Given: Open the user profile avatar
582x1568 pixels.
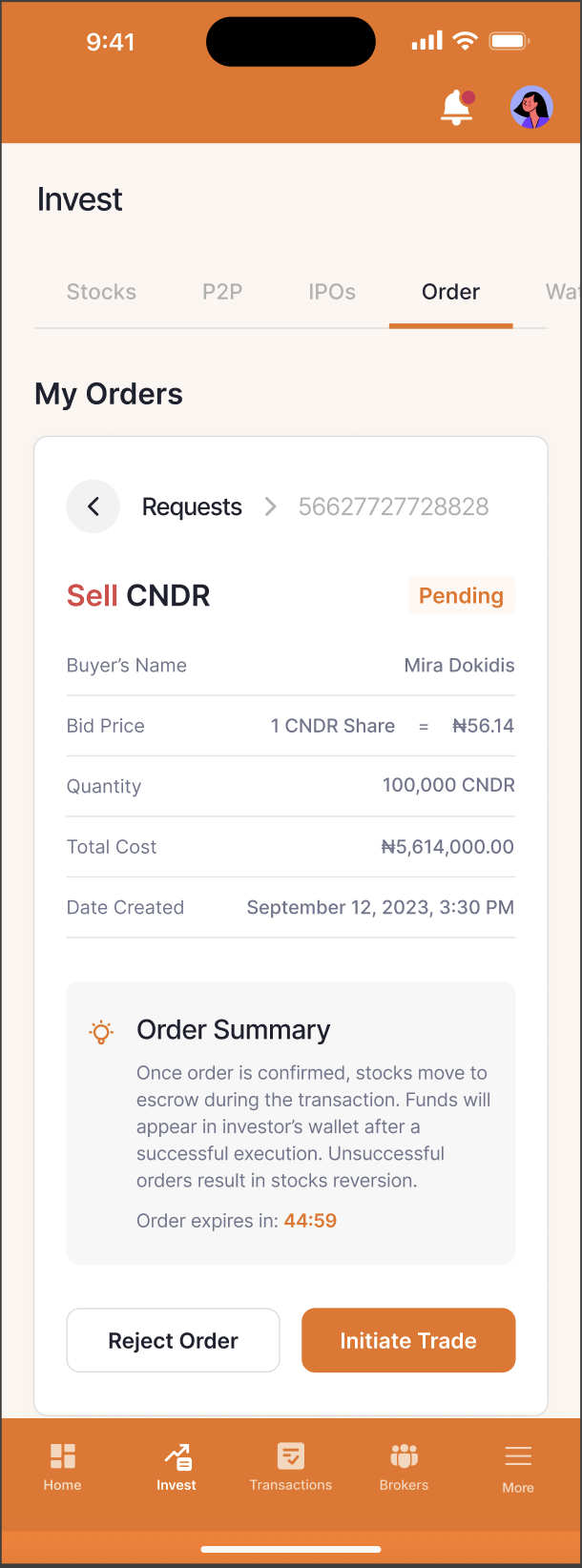Looking at the screenshot, I should tap(531, 108).
